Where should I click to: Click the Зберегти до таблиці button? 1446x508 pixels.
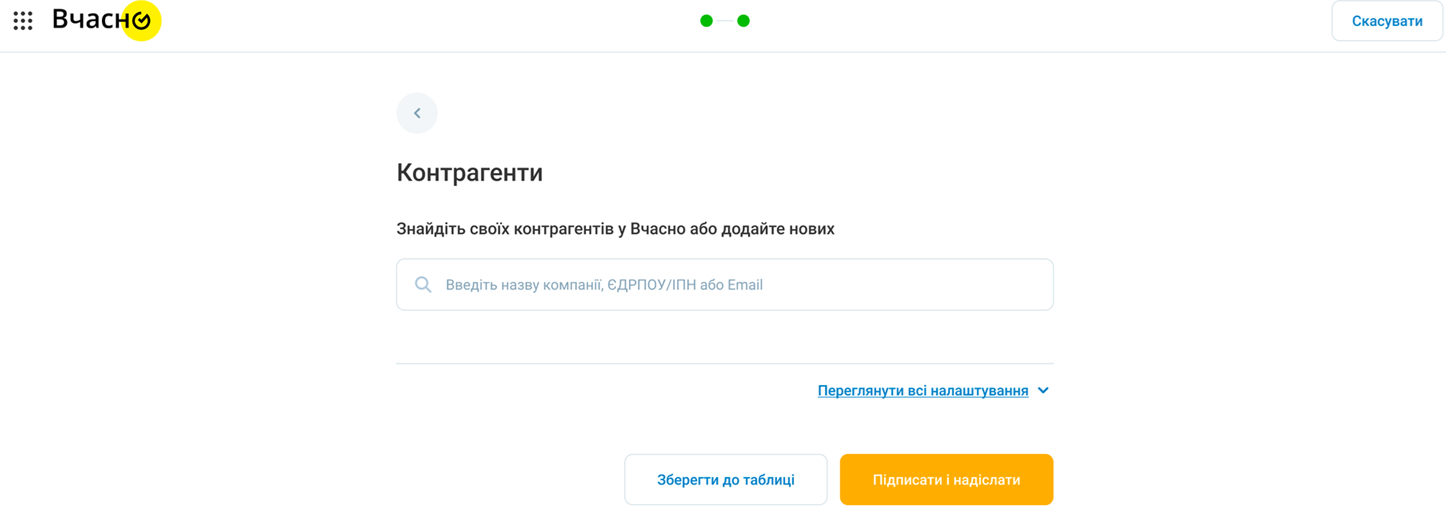726,480
